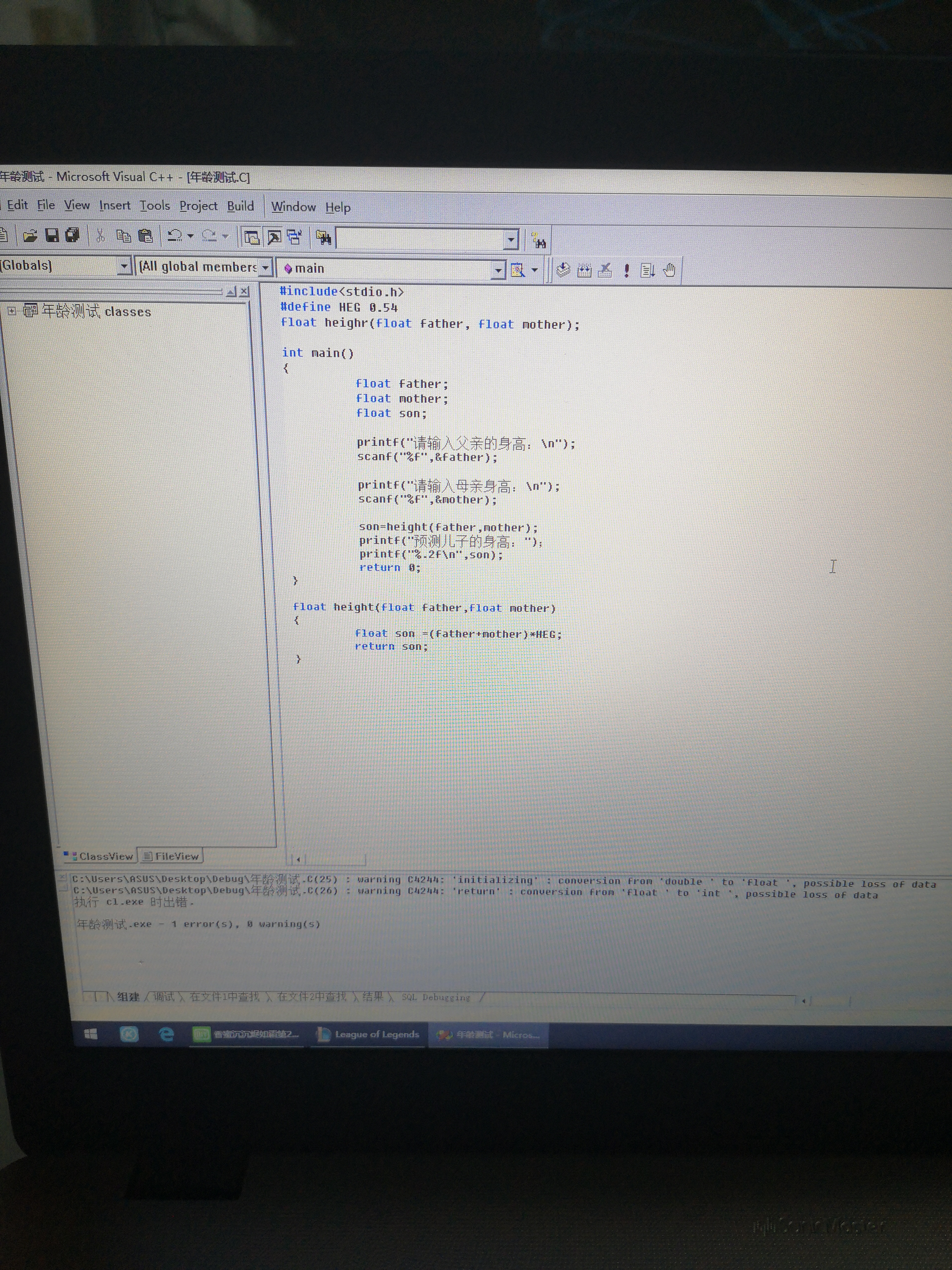Open the WizardBar actions dropdown arrow
The image size is (952, 1270).
coord(535,270)
